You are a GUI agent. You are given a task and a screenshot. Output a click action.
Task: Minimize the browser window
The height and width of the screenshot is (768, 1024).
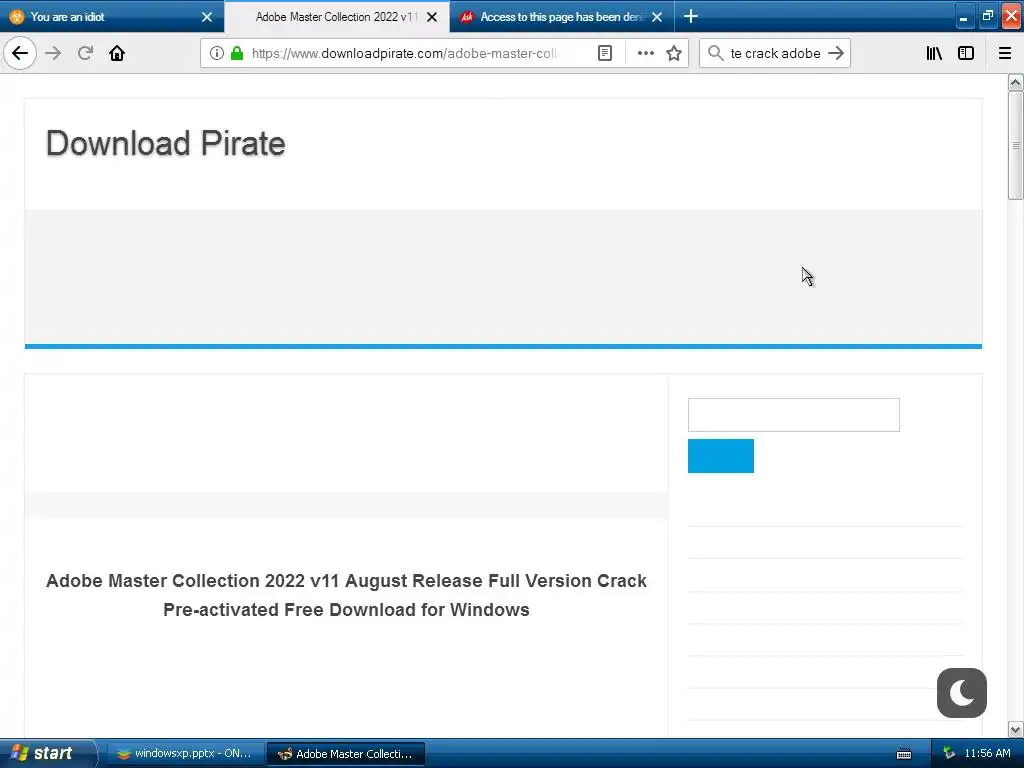(x=963, y=17)
